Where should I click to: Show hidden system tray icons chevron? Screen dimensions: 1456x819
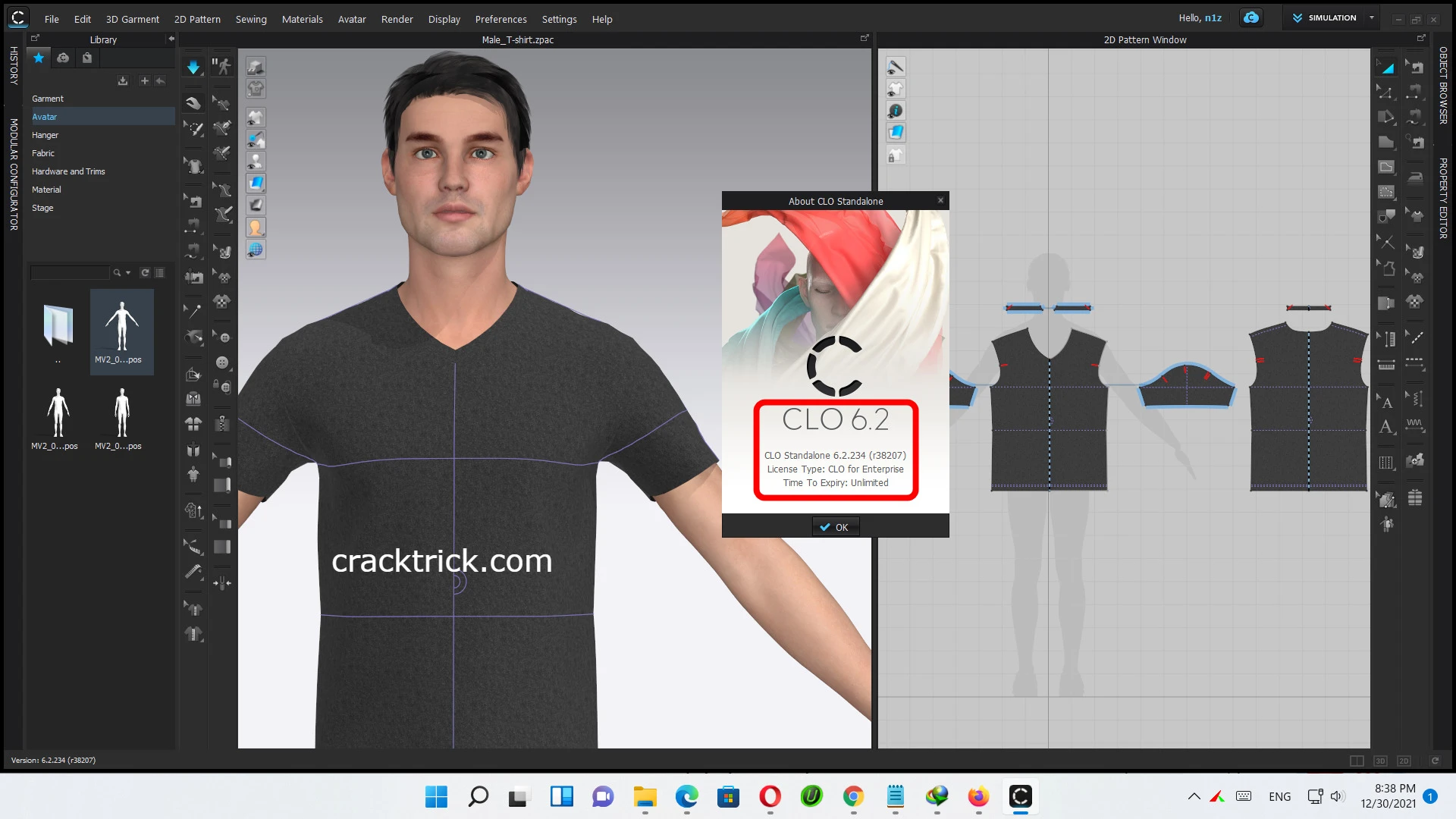(x=1194, y=796)
